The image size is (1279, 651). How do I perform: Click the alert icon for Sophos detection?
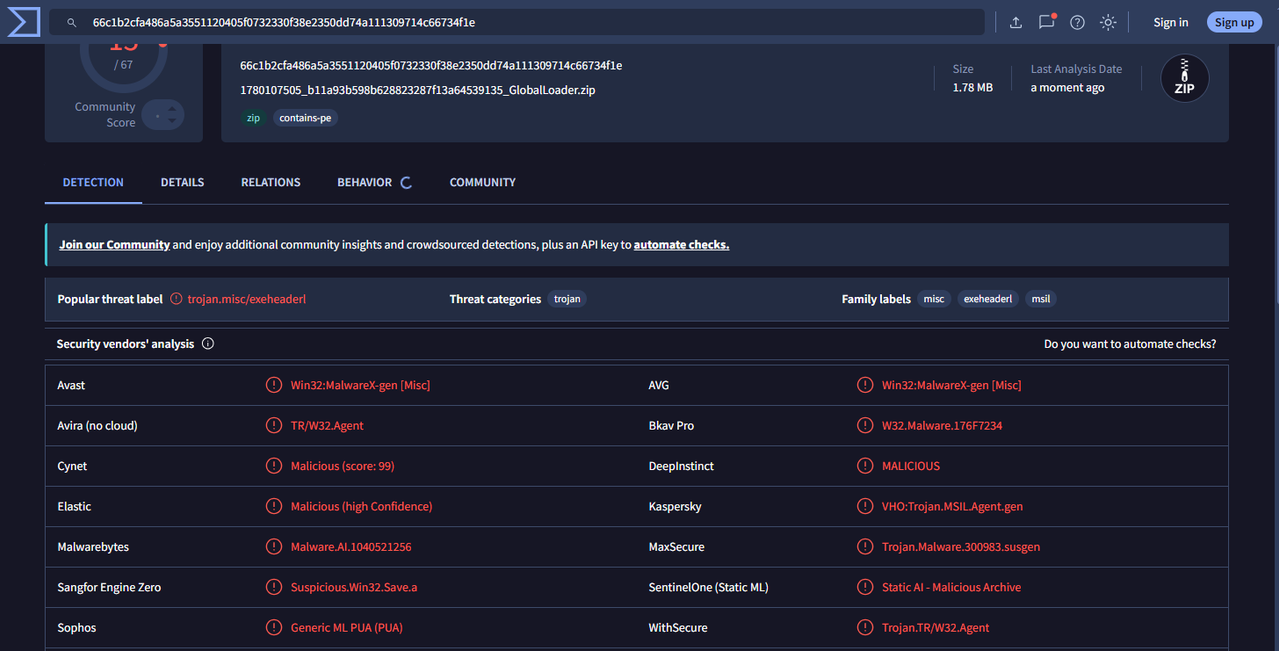coord(274,628)
